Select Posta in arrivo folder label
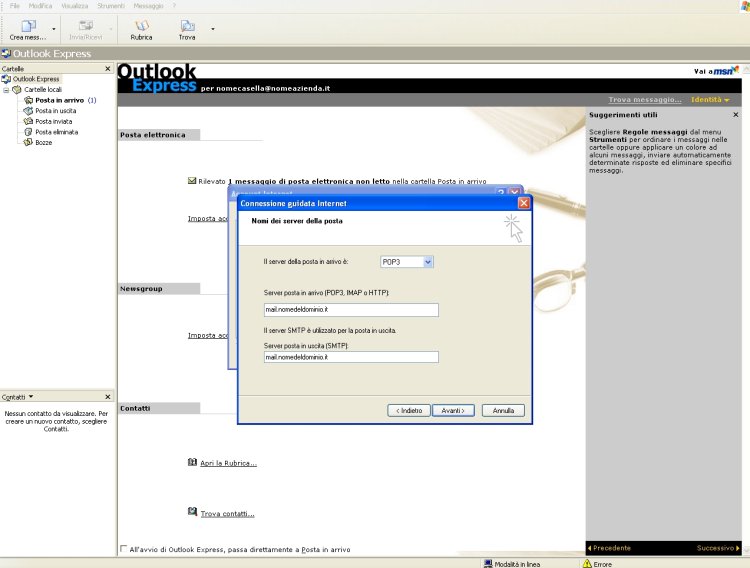Screen dimensions: 750x568 (x=60, y=100)
